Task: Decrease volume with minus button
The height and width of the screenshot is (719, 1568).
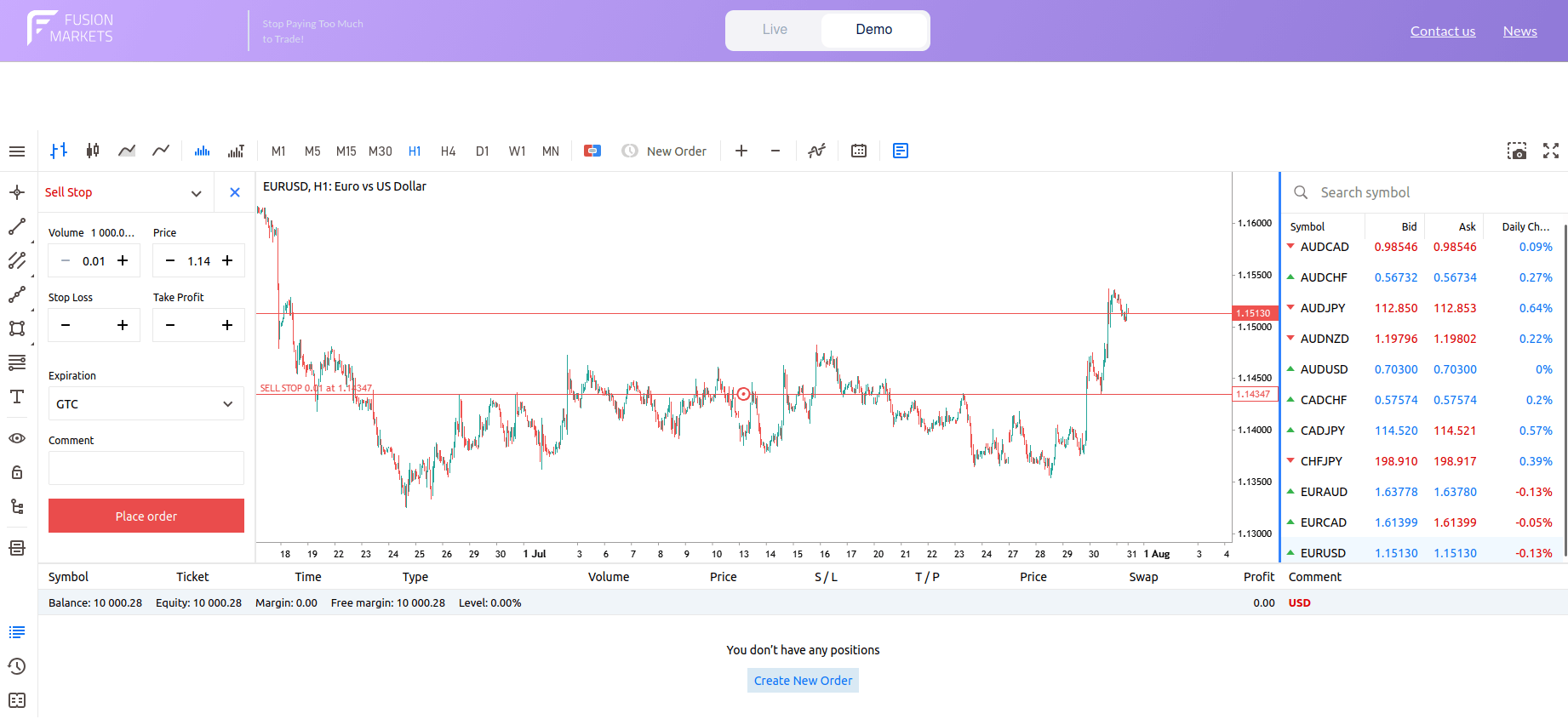Action: pyautogui.click(x=66, y=260)
